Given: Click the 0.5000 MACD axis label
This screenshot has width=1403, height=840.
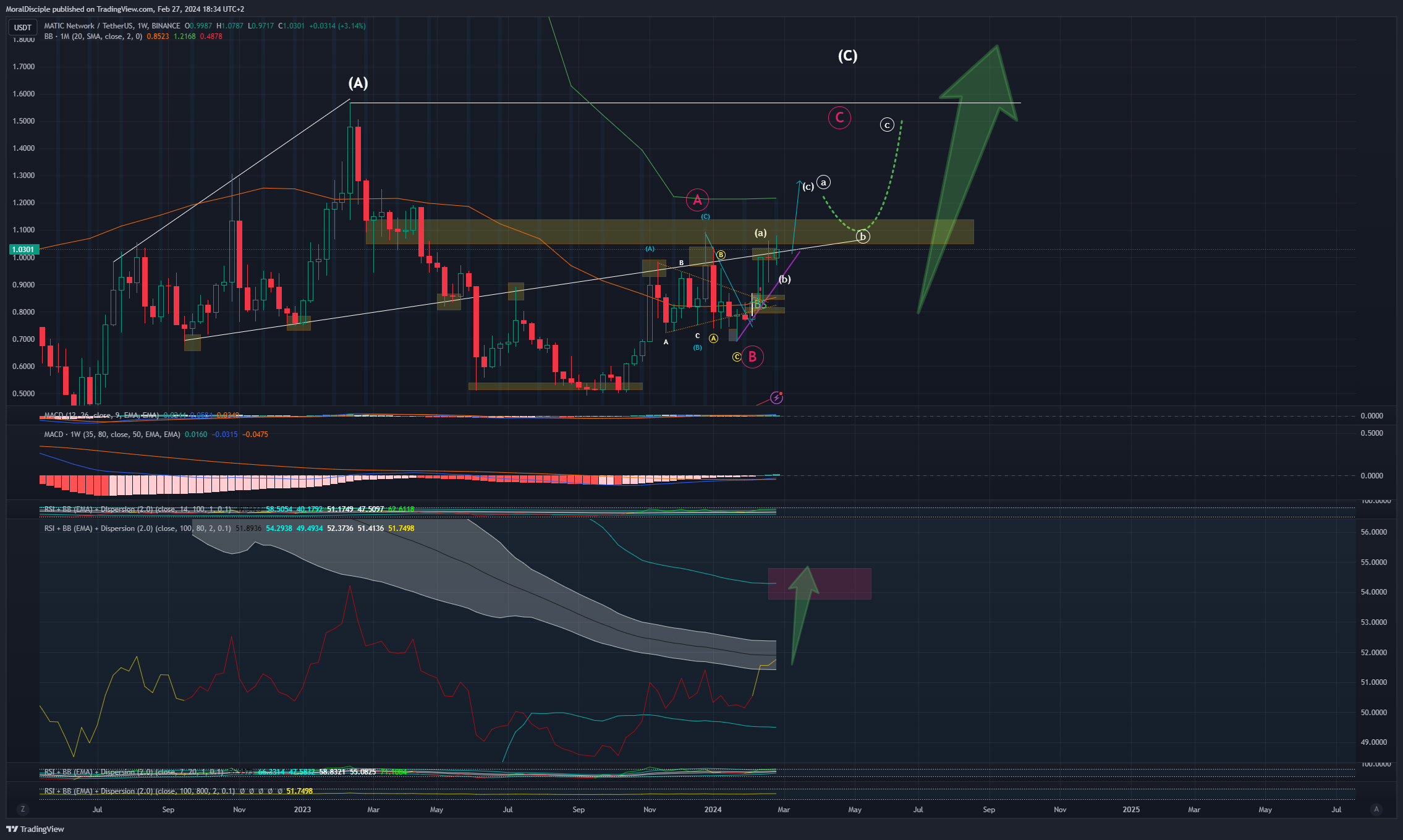Looking at the screenshot, I should click(x=1372, y=433).
